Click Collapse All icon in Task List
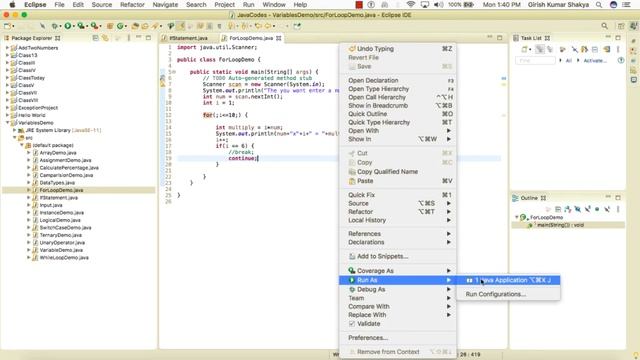The height and width of the screenshot is (360, 640). coord(595,49)
